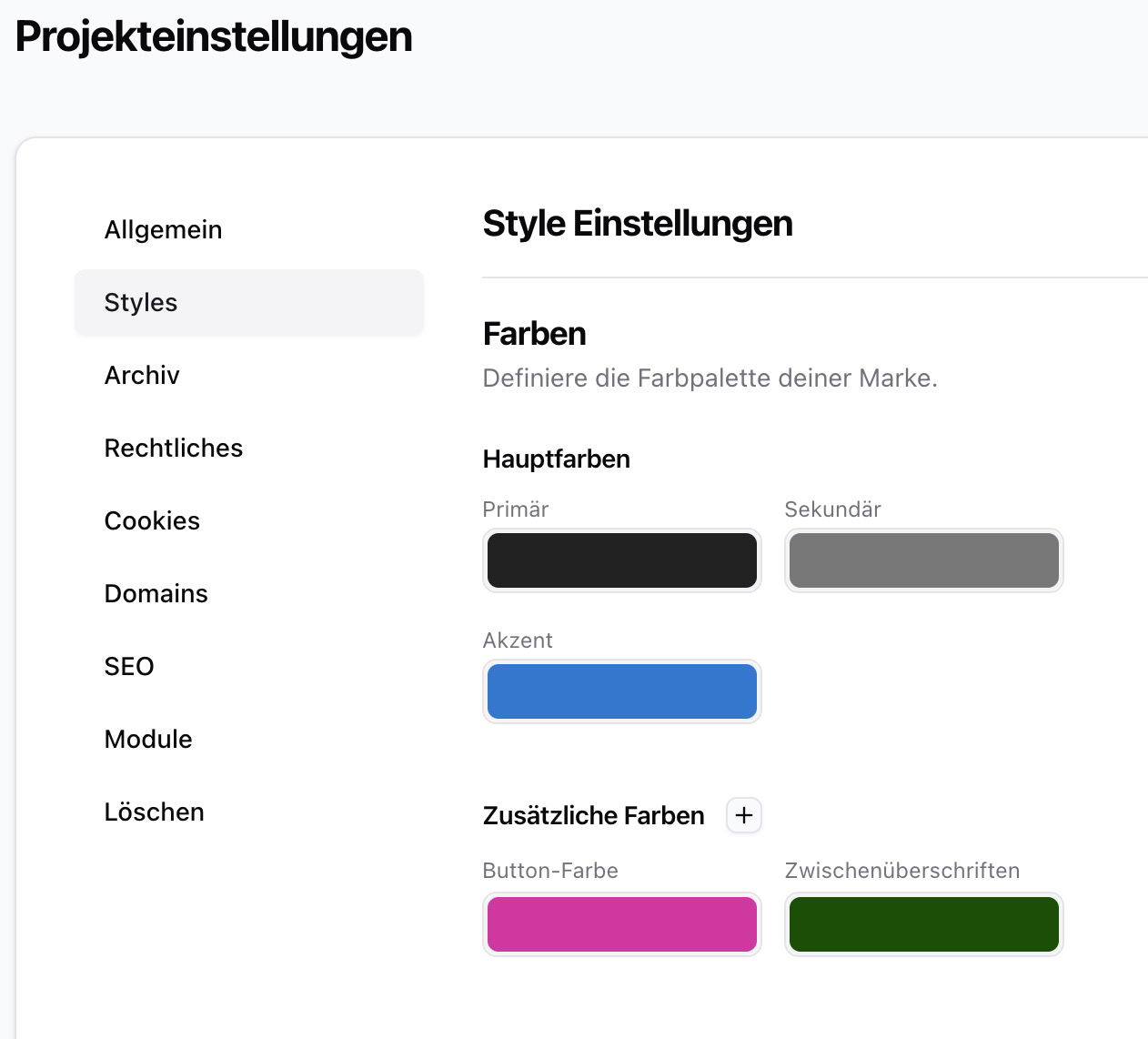
Task: Click the Zusätzliche Farben heading
Action: 593,815
